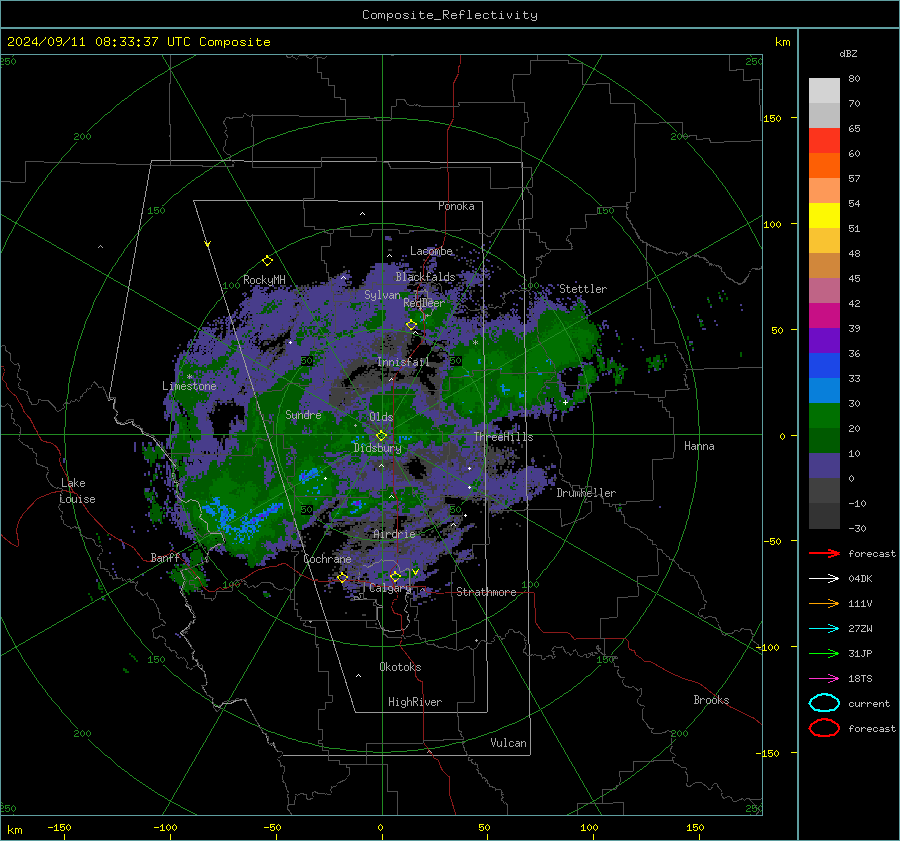Click the Innisfail label
The height and width of the screenshot is (841, 900).
(403, 362)
